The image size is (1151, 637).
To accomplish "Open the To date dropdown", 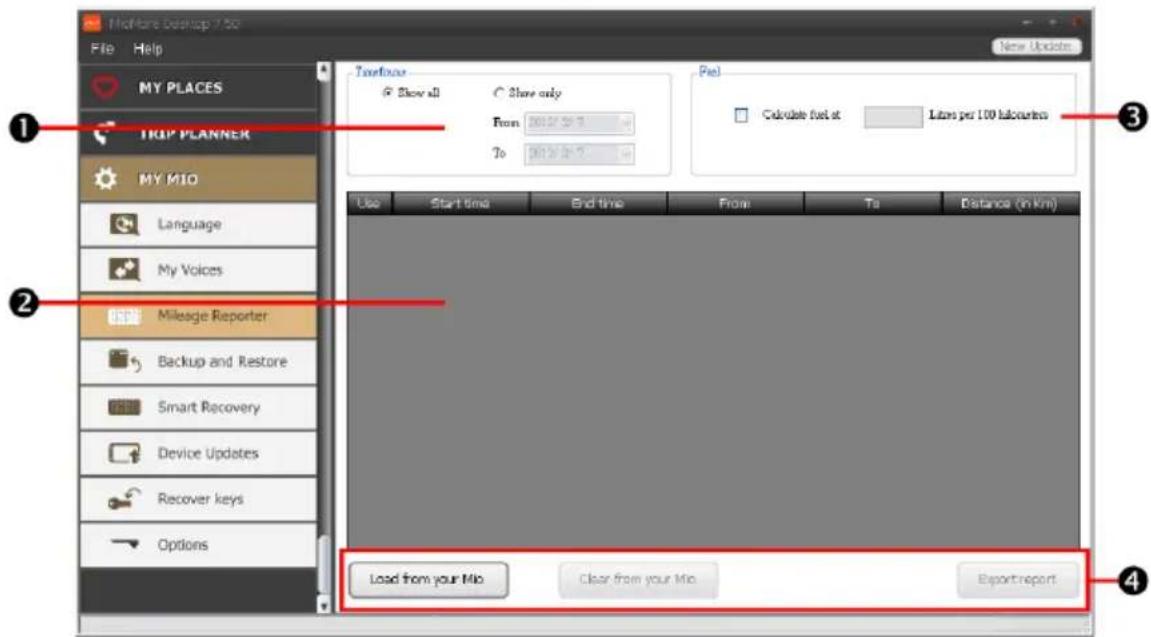I will click(625, 153).
